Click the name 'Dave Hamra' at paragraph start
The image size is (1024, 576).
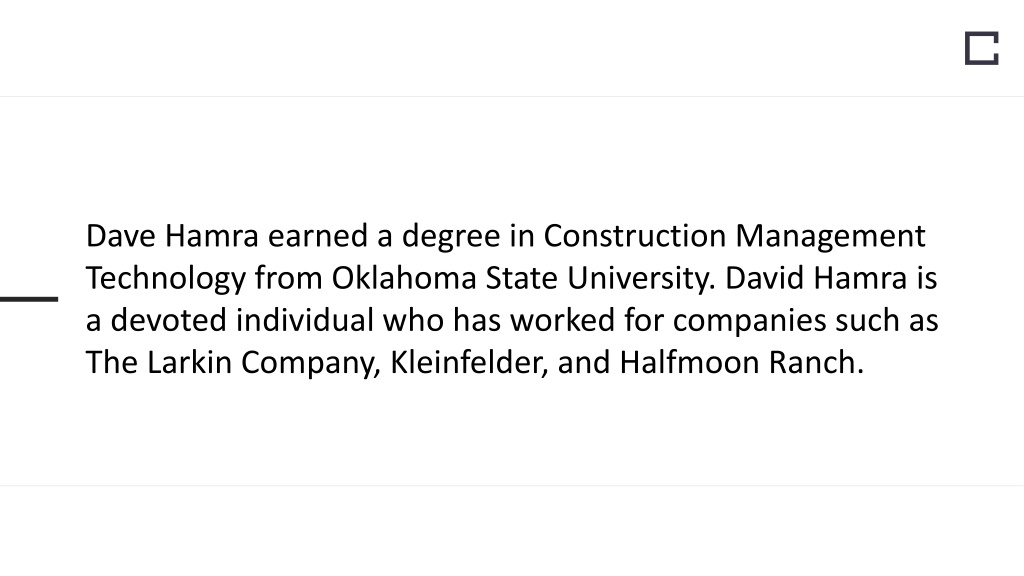pos(172,236)
